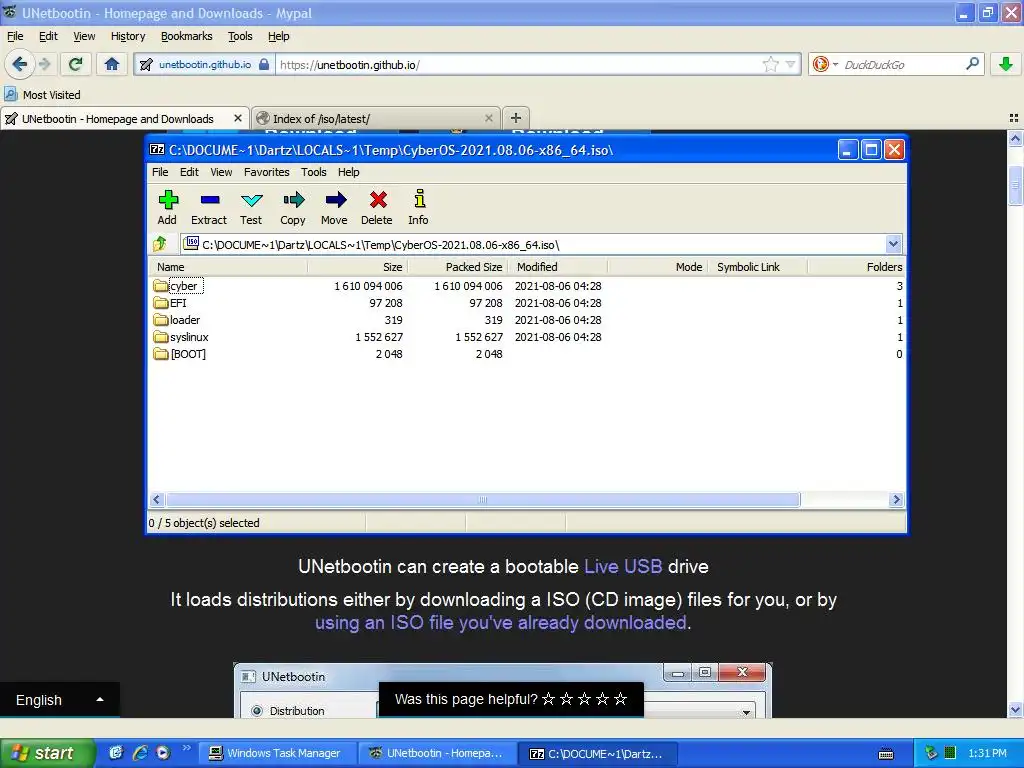Open the browser History menu
This screenshot has height=768, width=1024.
[128, 36]
